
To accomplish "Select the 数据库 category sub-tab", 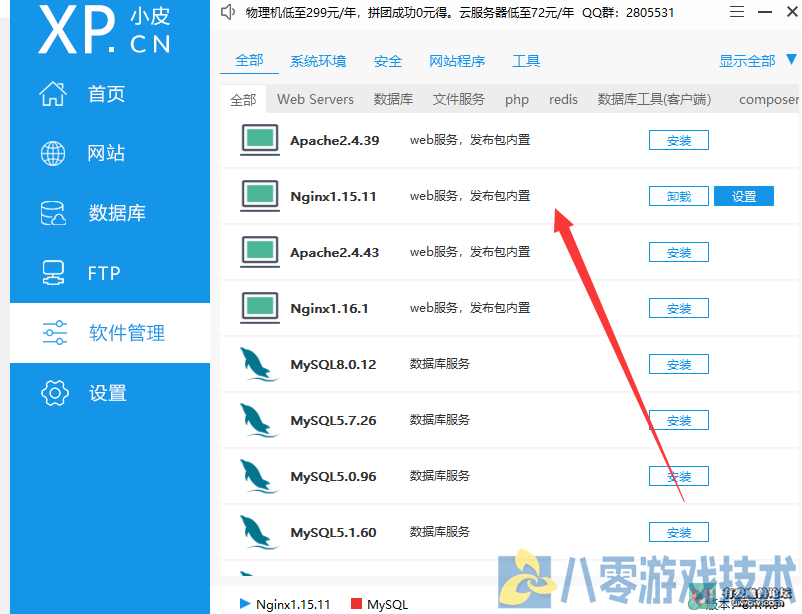I will (x=393, y=99).
